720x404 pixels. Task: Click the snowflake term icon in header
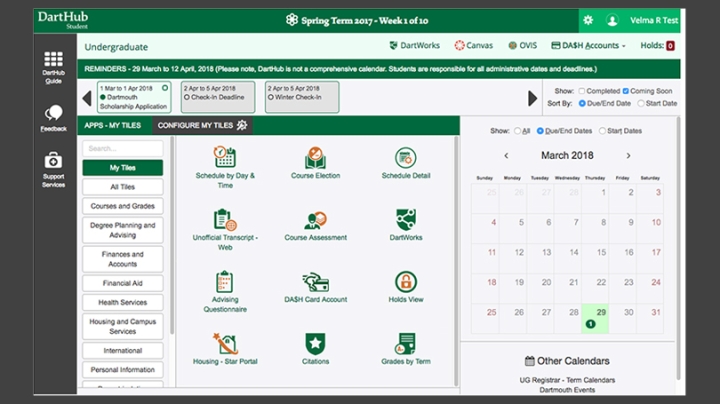(x=292, y=20)
